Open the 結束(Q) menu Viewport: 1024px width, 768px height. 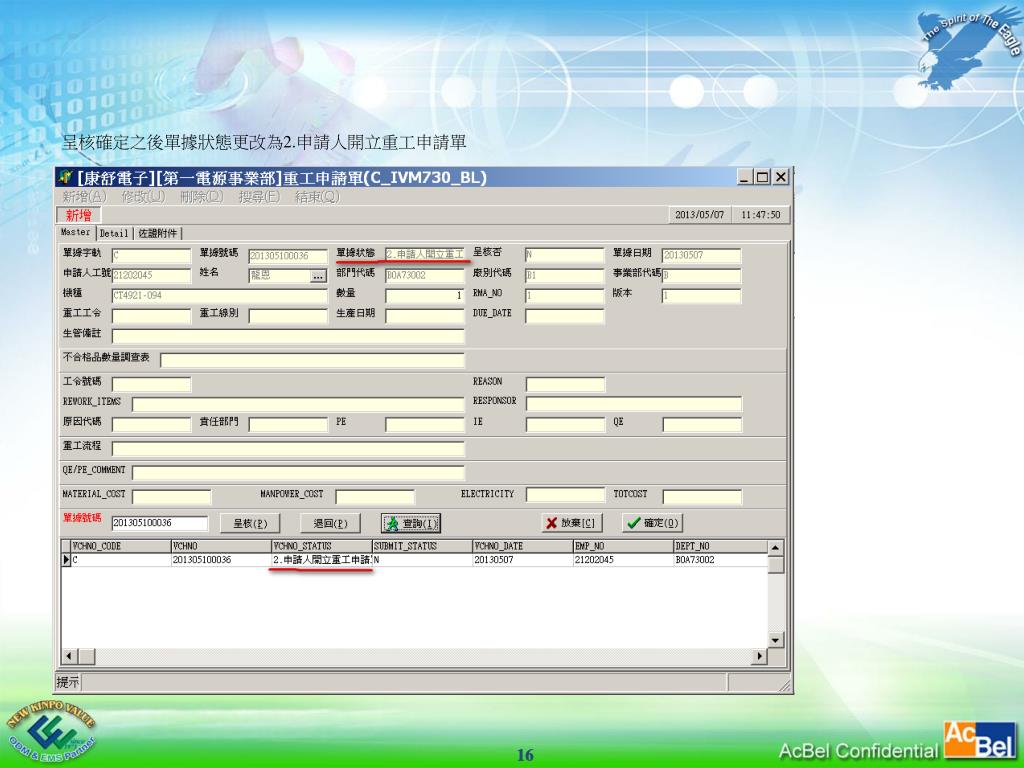[x=317, y=197]
